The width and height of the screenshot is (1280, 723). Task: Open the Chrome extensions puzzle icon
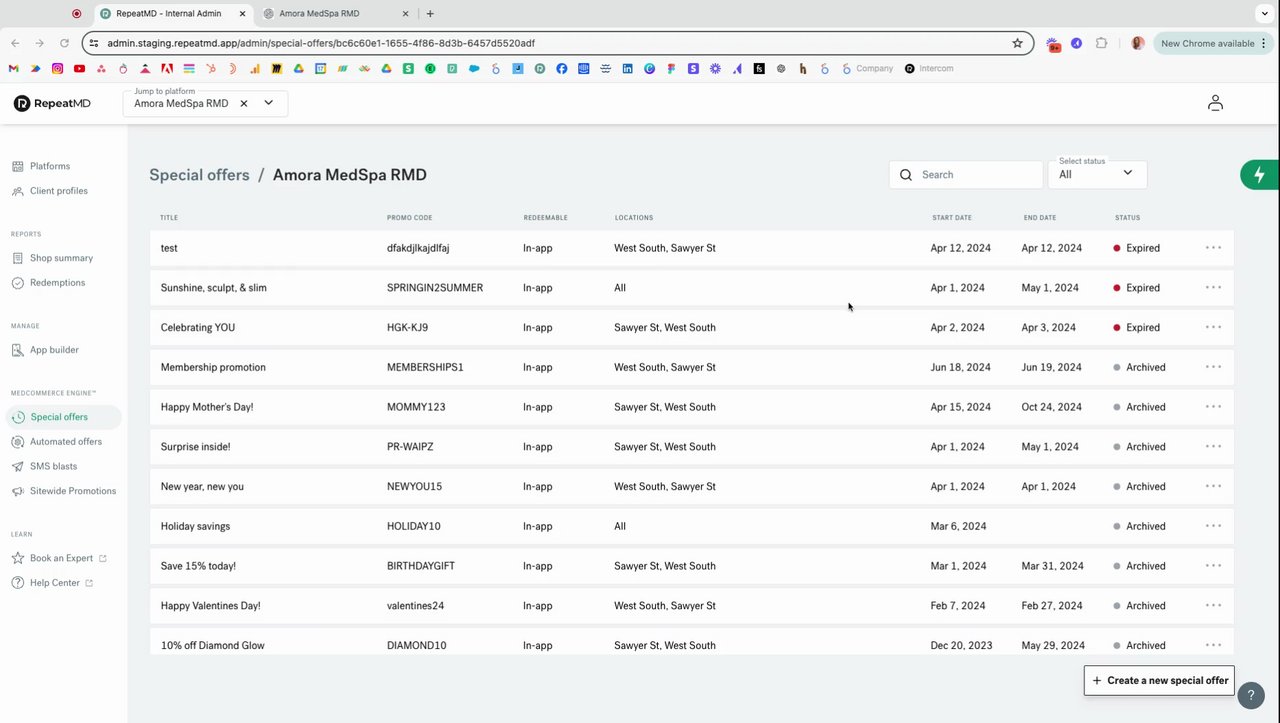point(1101,43)
